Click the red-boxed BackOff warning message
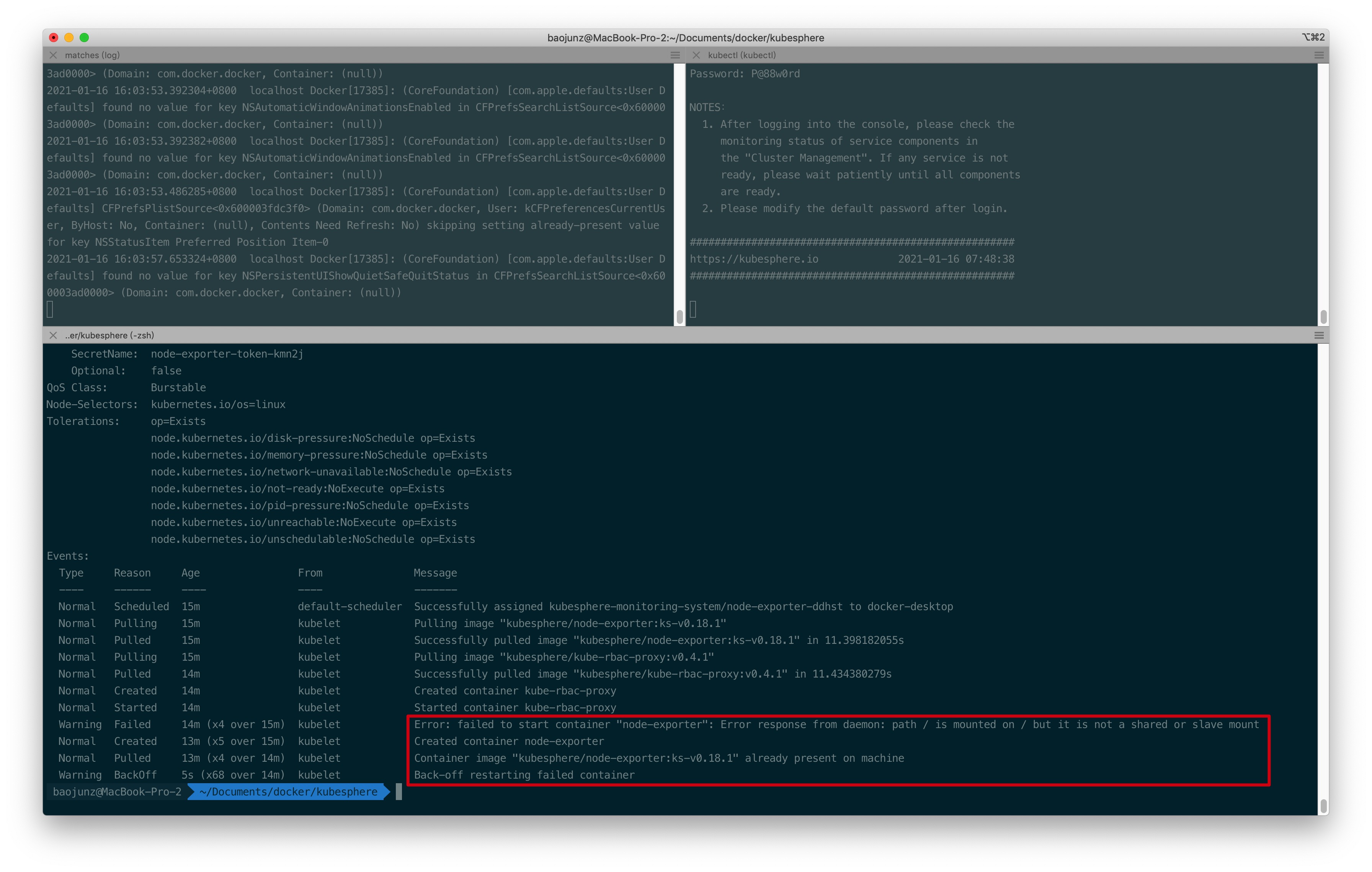The height and width of the screenshot is (872, 1372). [x=524, y=775]
